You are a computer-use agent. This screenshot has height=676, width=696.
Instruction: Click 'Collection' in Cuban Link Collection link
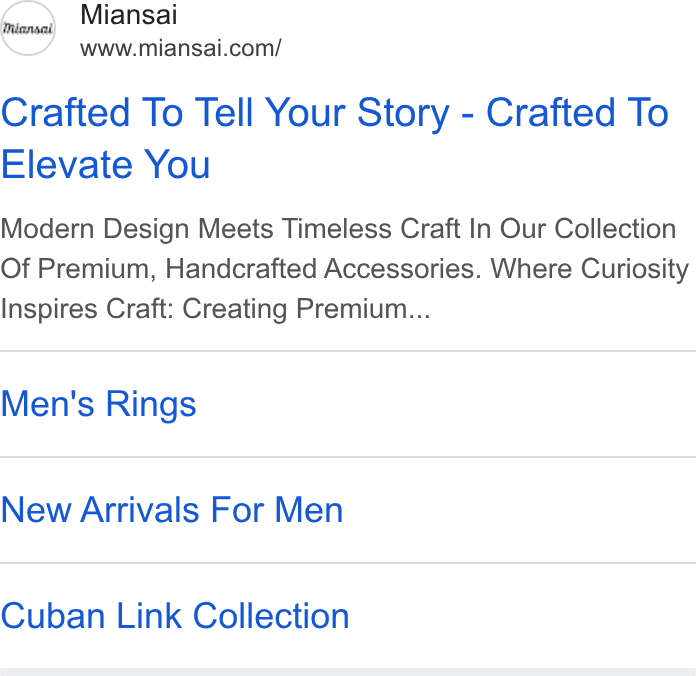[271, 616]
